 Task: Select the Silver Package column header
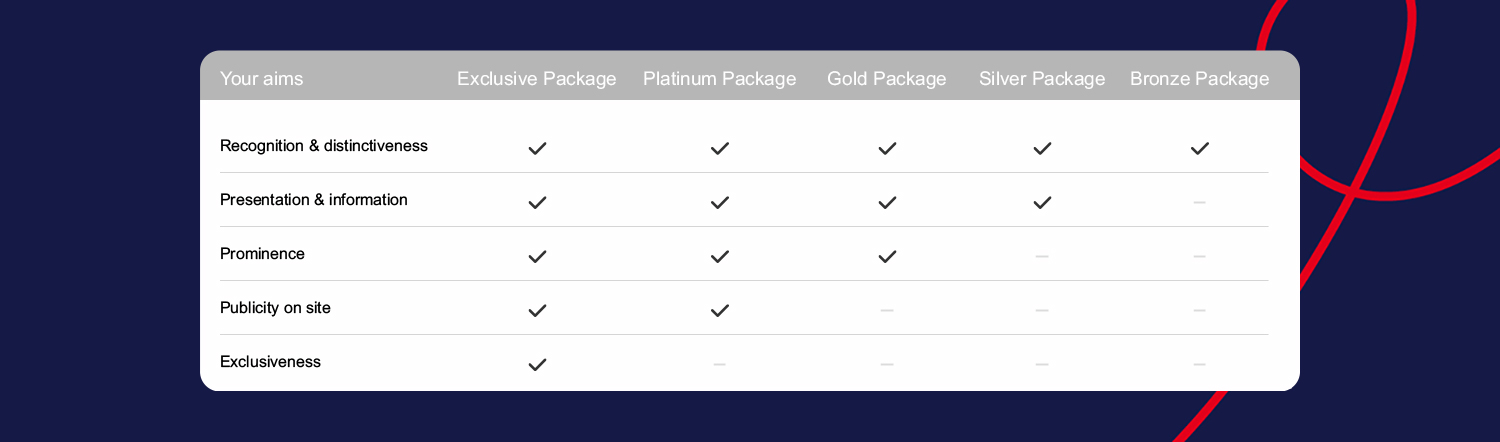tap(1042, 79)
